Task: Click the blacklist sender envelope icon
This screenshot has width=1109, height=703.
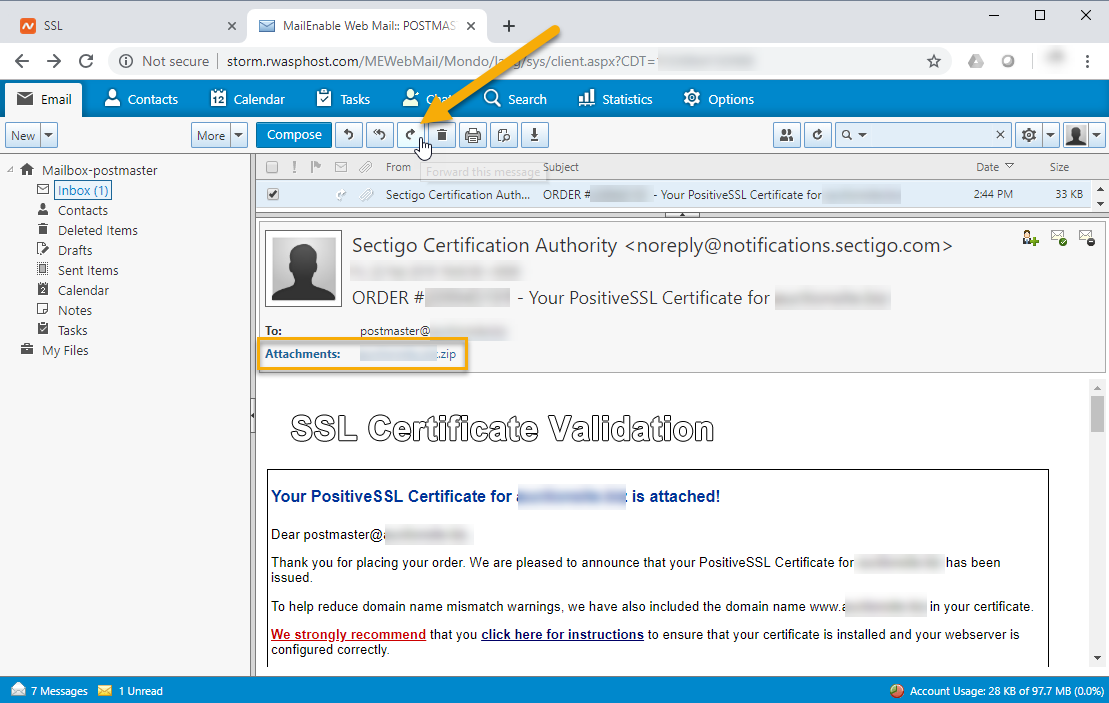Action: pos(1087,238)
